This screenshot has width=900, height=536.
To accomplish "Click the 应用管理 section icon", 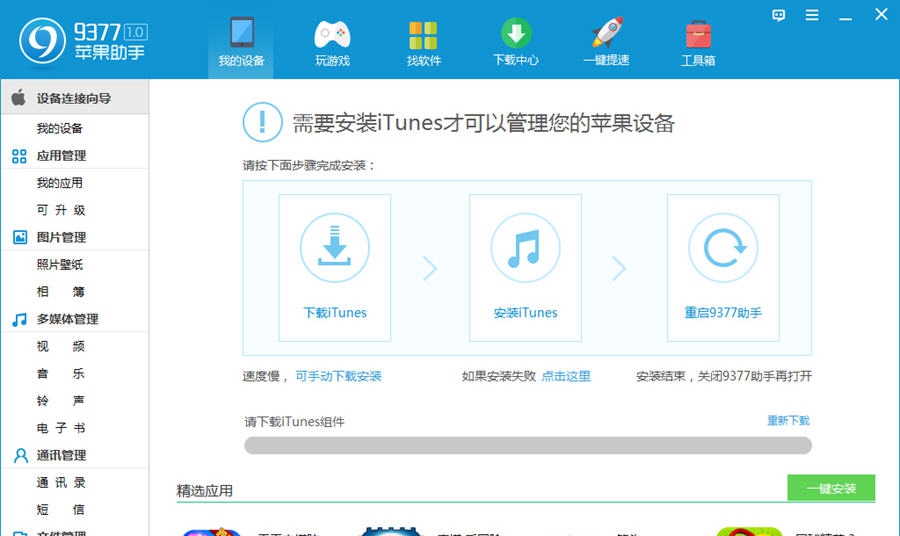I will (x=19, y=156).
